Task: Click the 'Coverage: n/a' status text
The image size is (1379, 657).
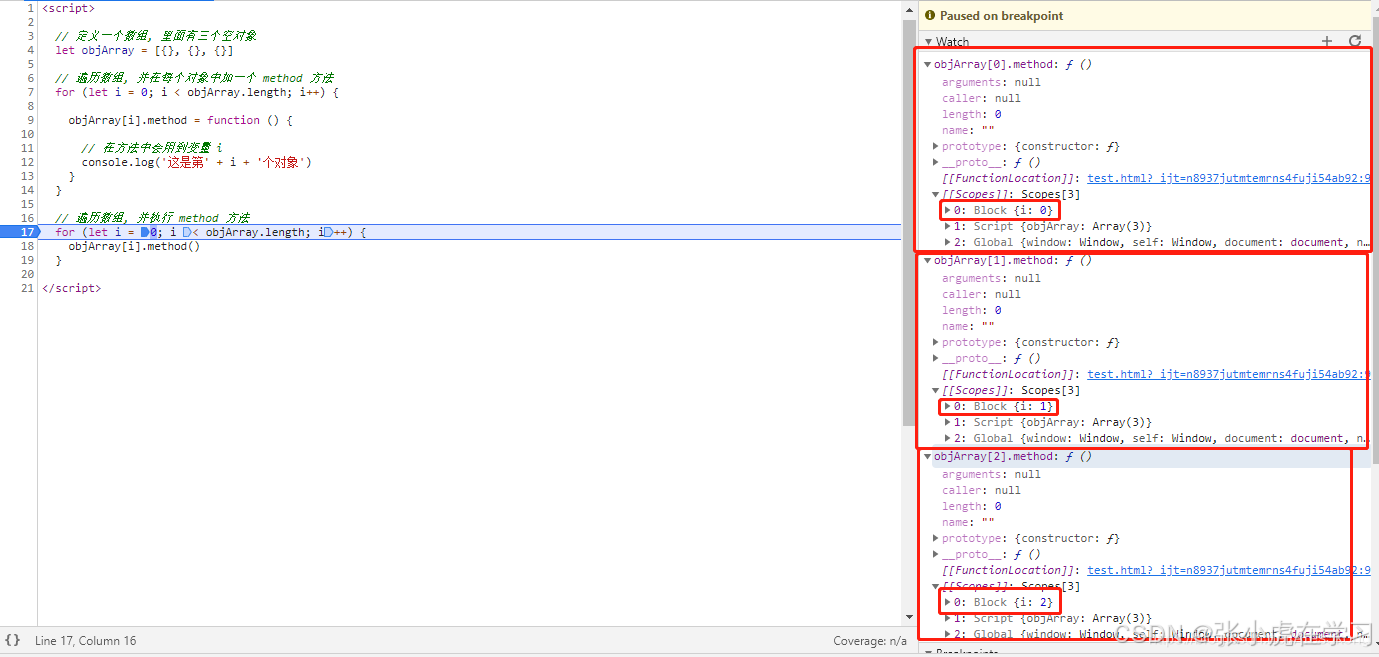Action: (870, 641)
